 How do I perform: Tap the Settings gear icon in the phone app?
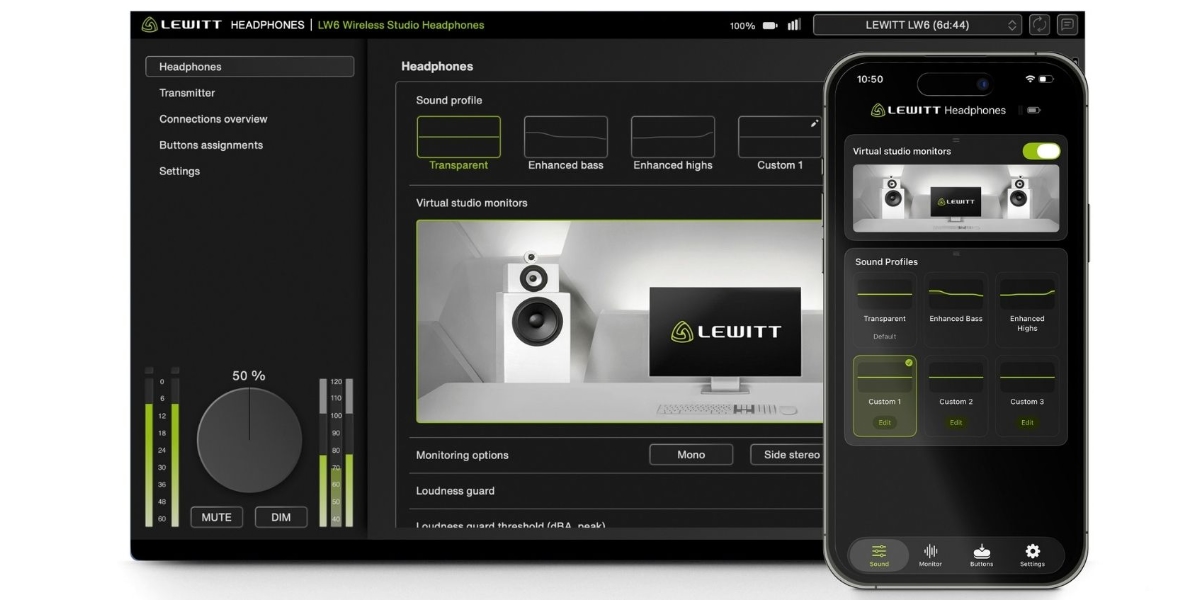1032,551
